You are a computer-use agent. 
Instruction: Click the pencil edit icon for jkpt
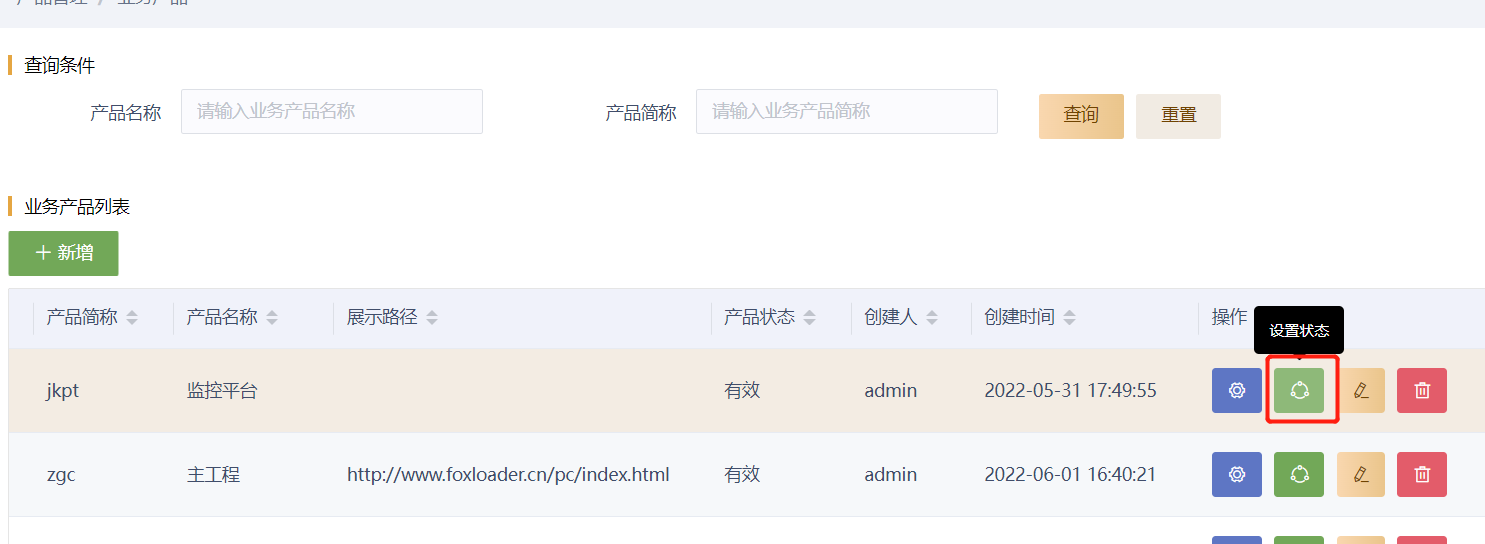(x=1360, y=391)
